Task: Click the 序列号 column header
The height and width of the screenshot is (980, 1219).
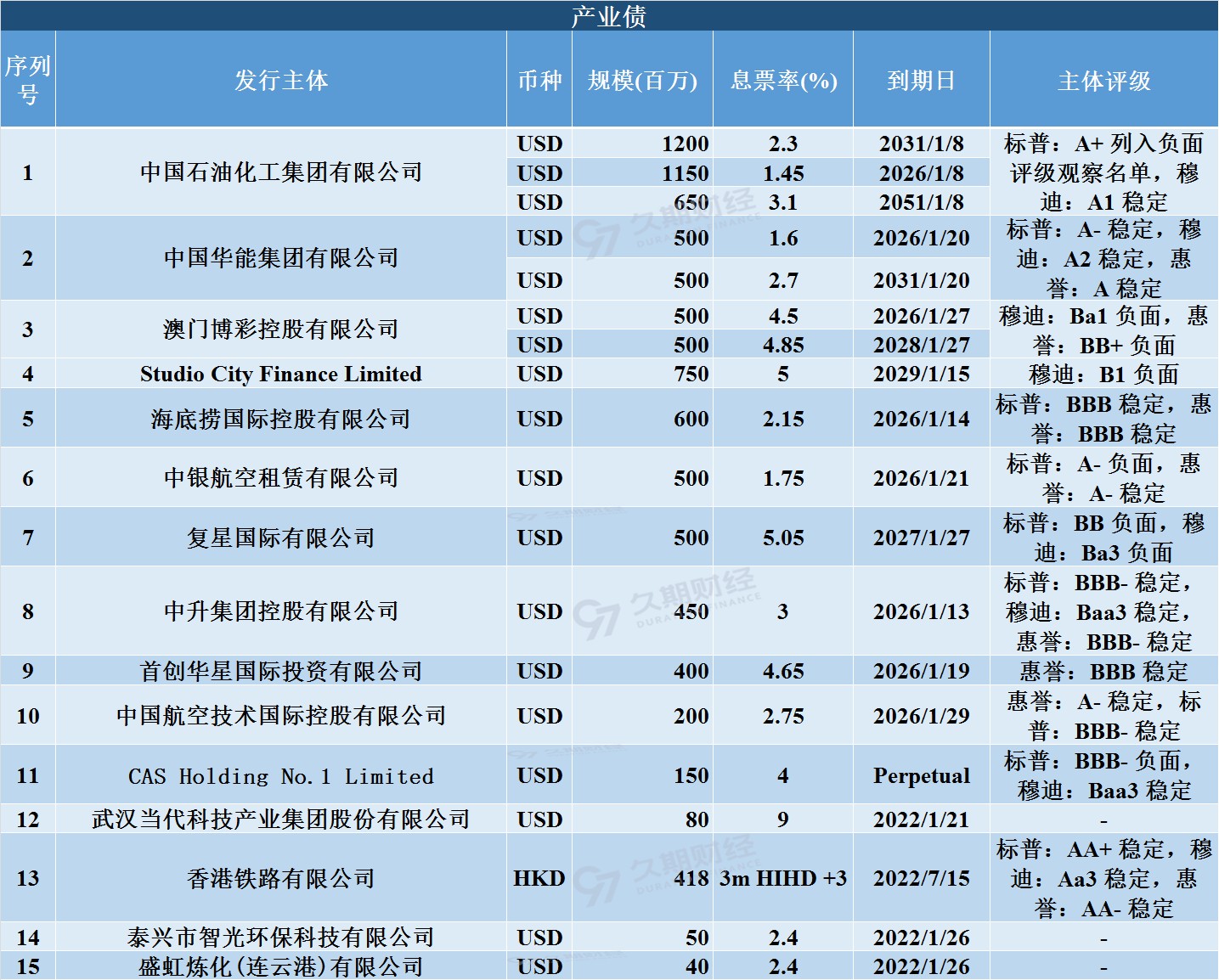Action: coord(28,80)
